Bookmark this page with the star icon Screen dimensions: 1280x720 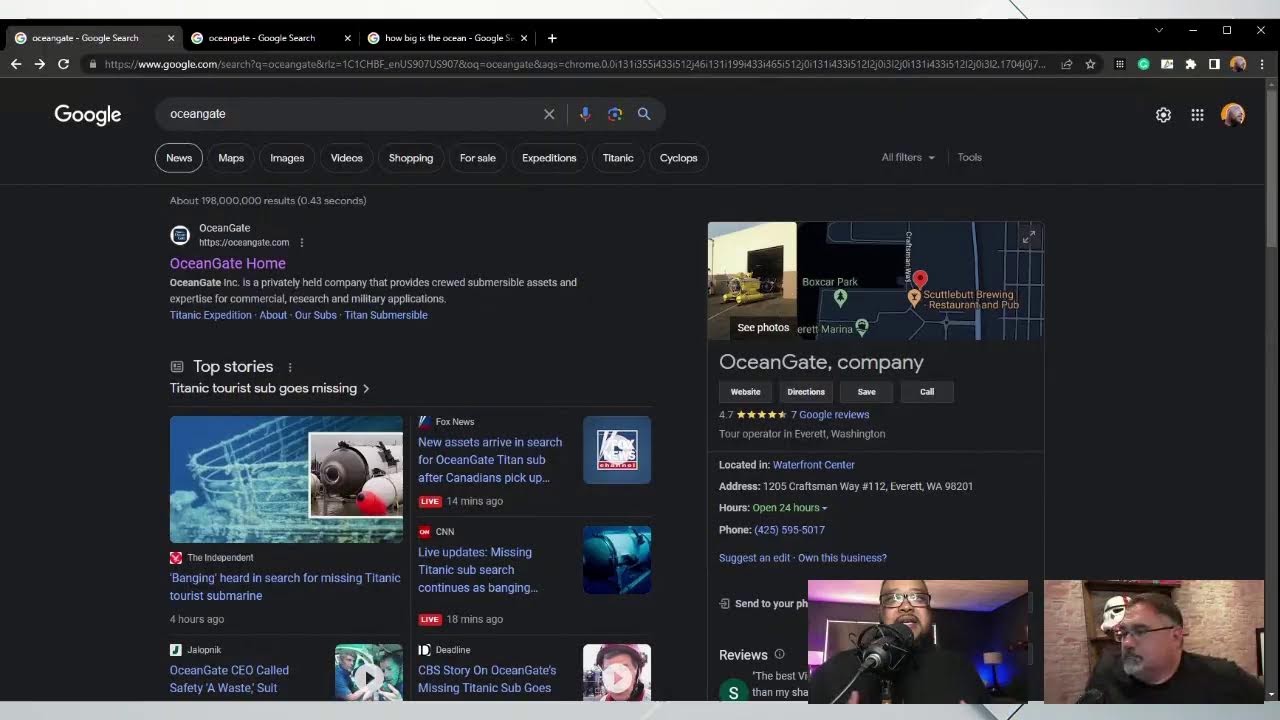pos(1090,64)
